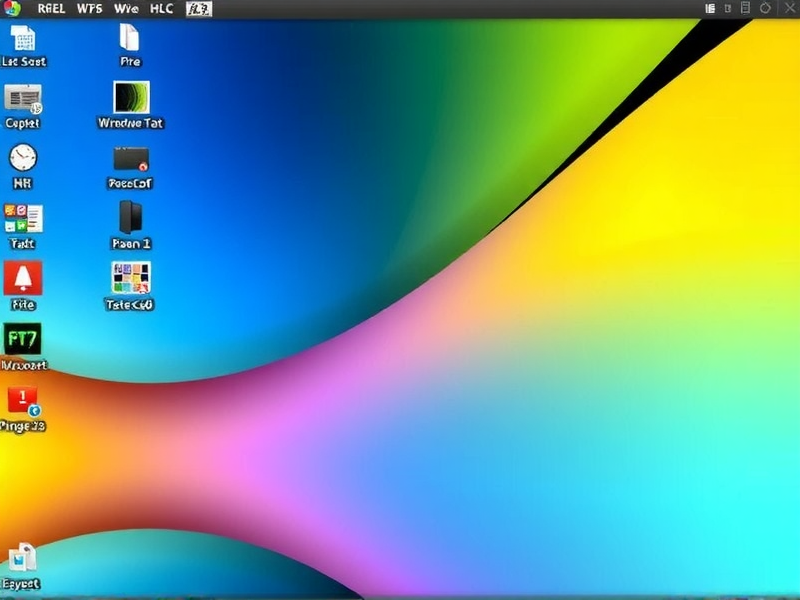The width and height of the screenshot is (800, 600).
Task: Open the 'HLC' menu in the top bar
Action: [161, 9]
